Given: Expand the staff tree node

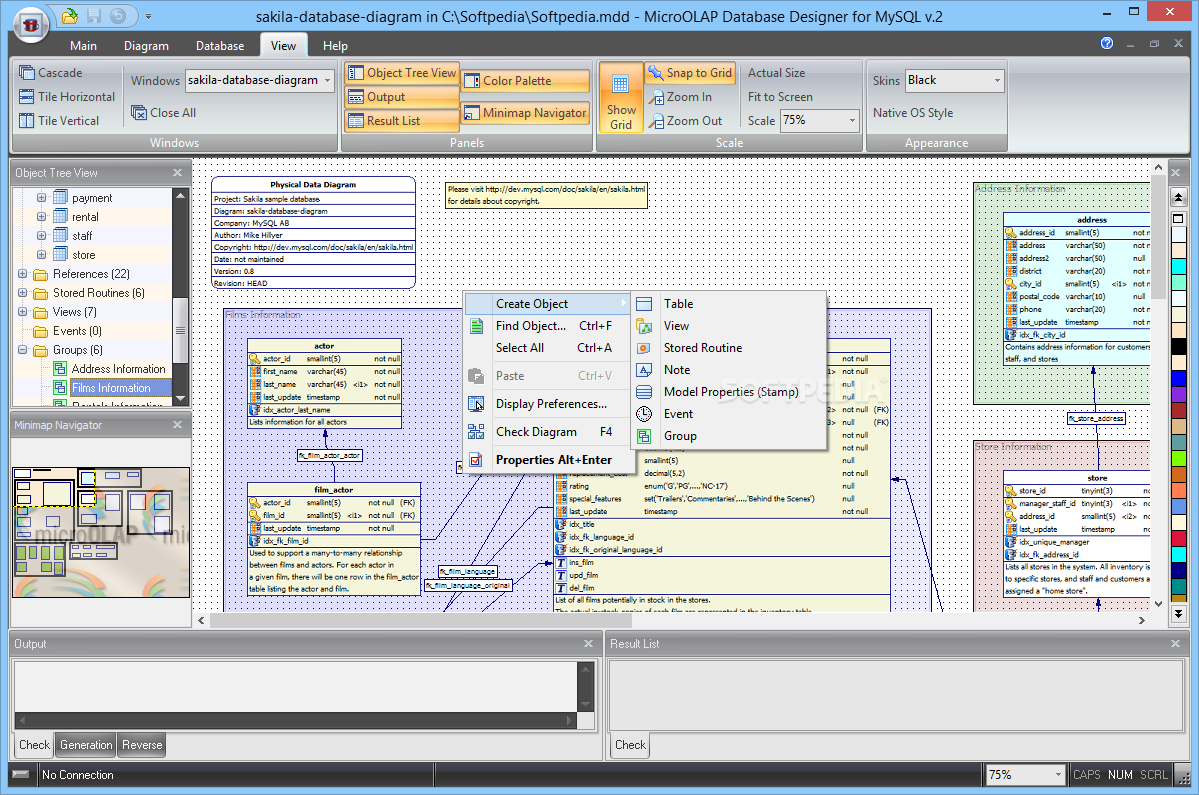Looking at the screenshot, I should tap(41, 236).
